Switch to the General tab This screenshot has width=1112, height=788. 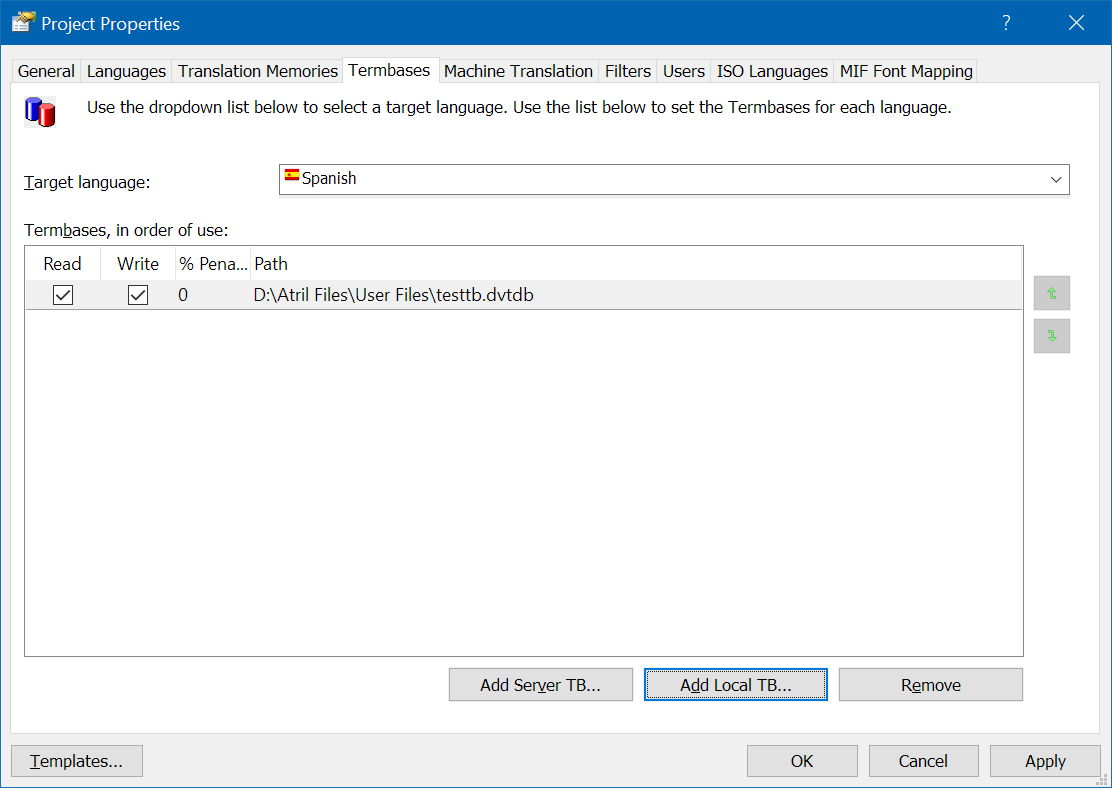(46, 71)
